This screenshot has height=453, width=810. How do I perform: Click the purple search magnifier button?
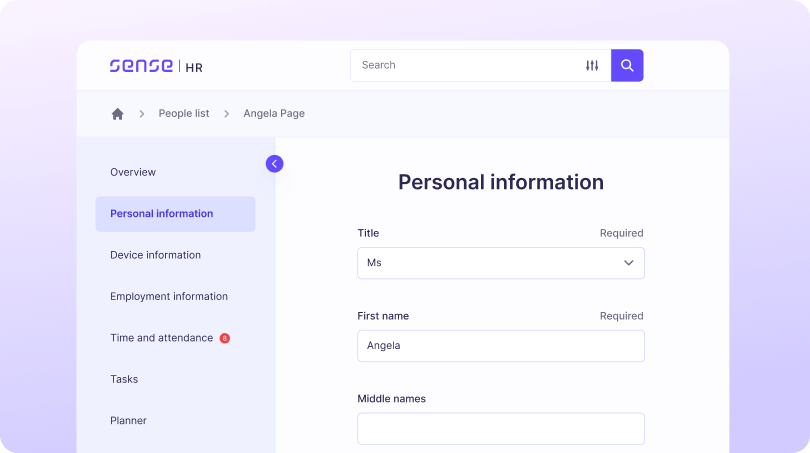[627, 65]
